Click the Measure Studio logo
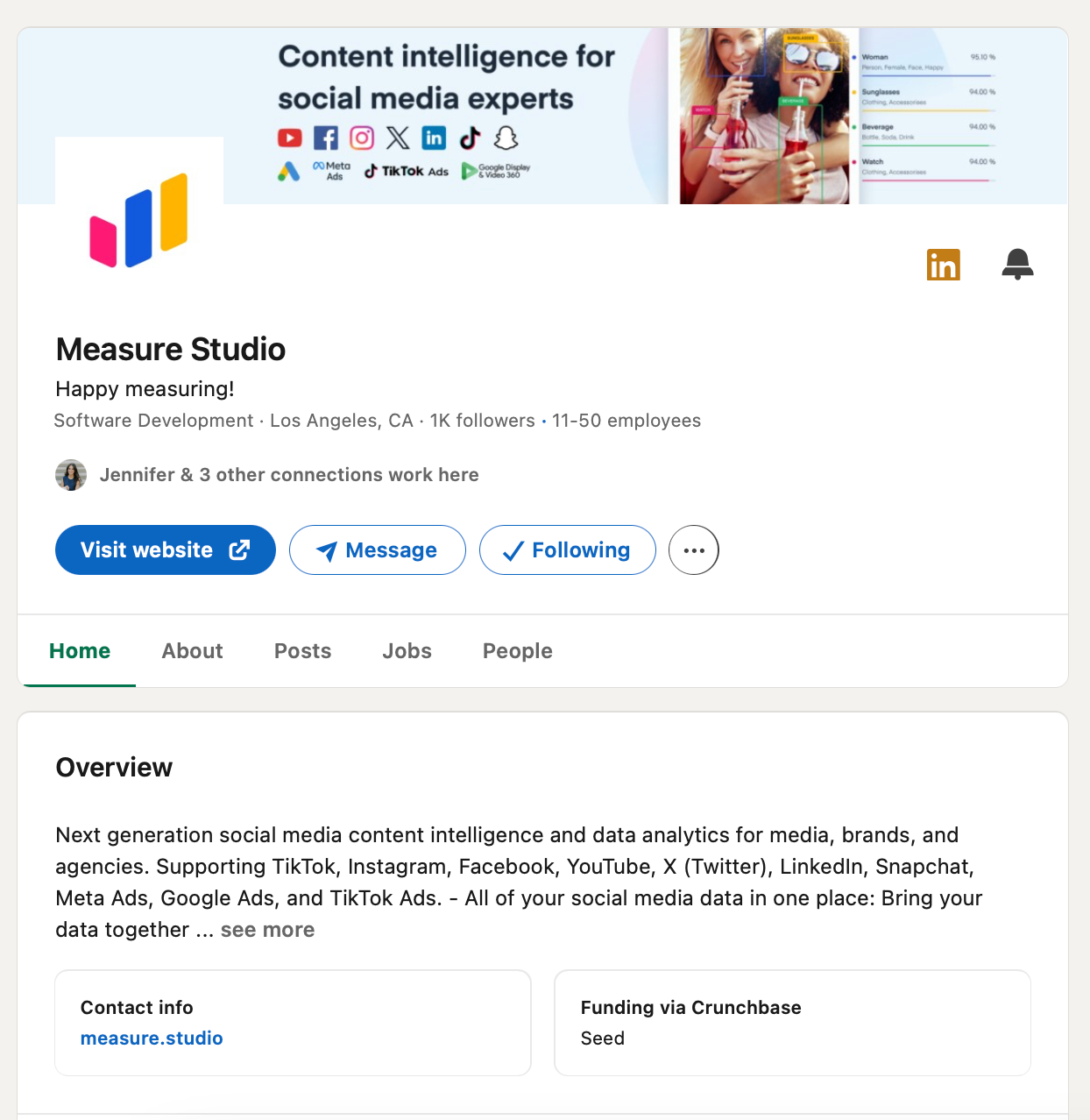Screen dimensions: 1090x1120 pyautogui.click(x=139, y=220)
